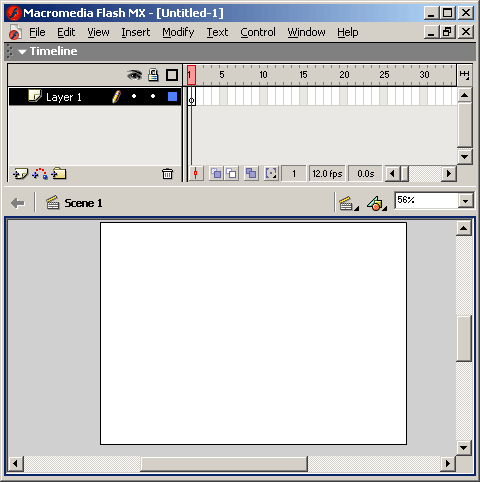Collapse the Timeline panel triangle
This screenshot has height=482, width=480.
click(x=22, y=52)
